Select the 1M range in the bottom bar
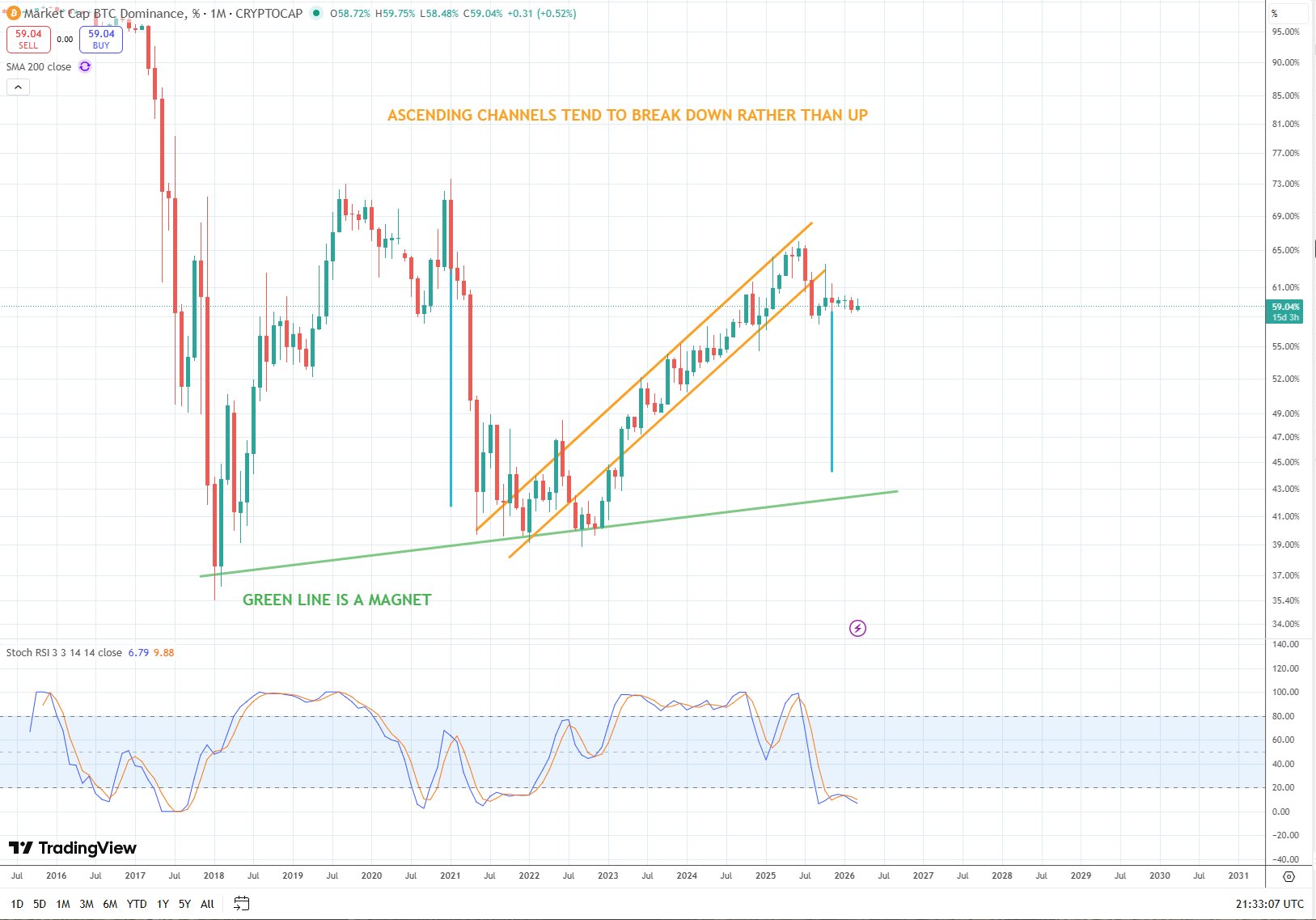The width and height of the screenshot is (1316, 920). pos(63,904)
